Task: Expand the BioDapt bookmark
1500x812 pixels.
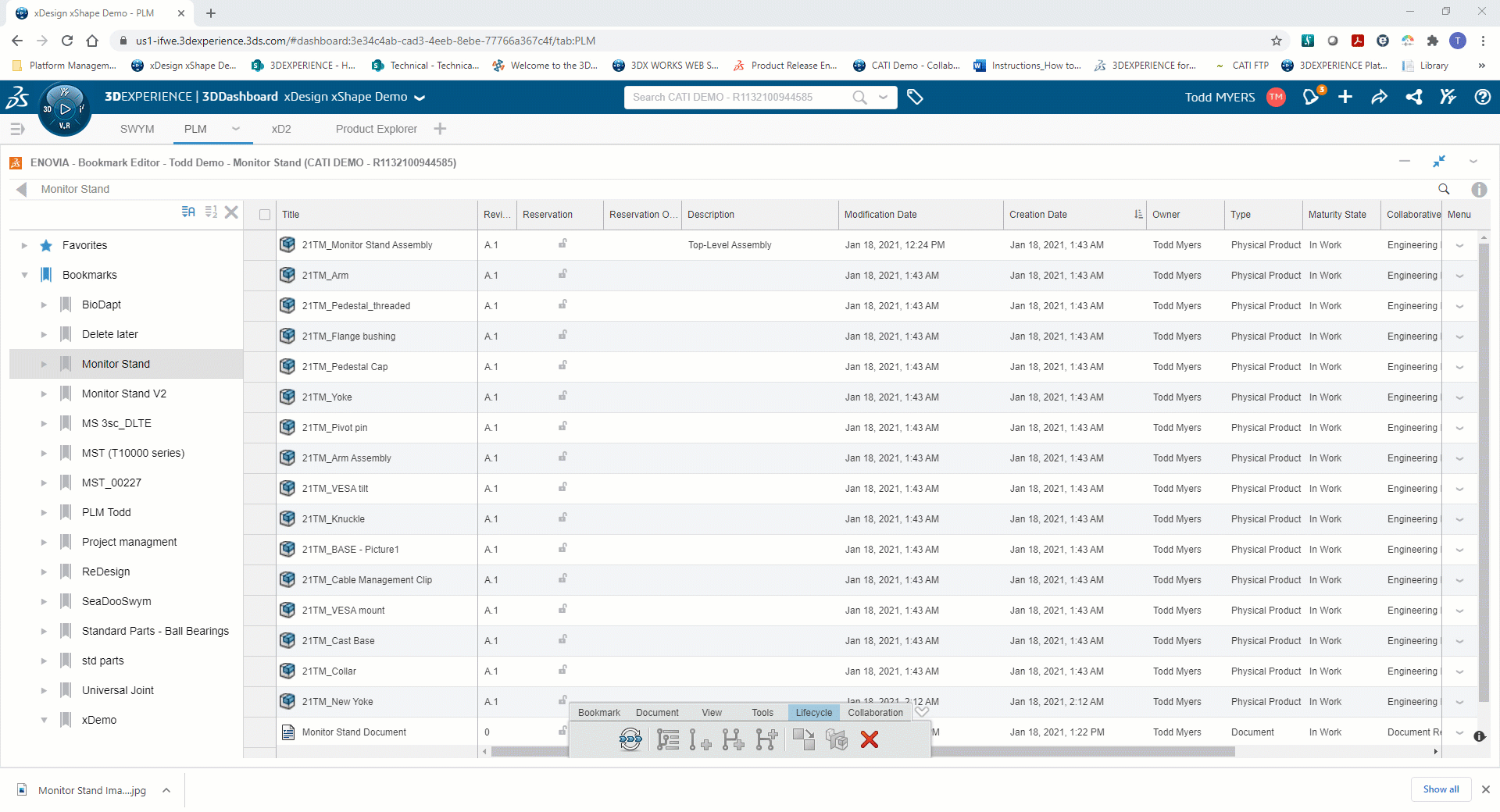Action: [x=44, y=304]
